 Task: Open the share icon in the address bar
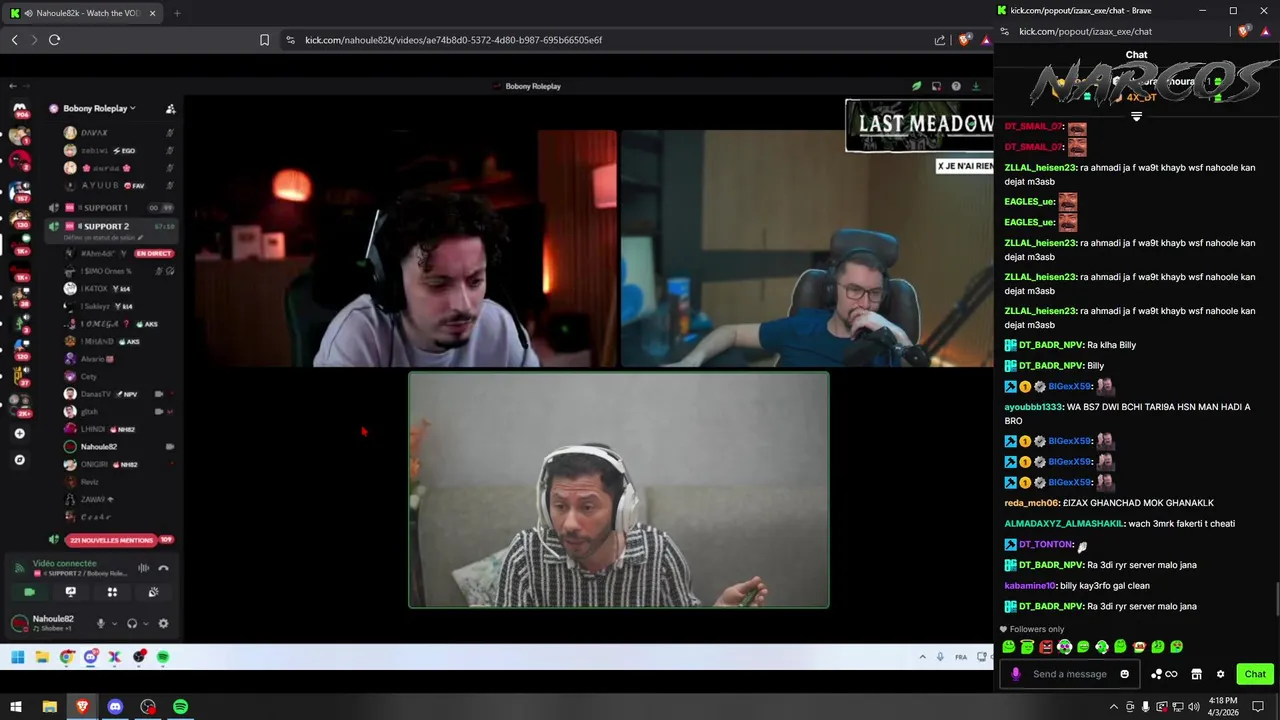click(940, 40)
